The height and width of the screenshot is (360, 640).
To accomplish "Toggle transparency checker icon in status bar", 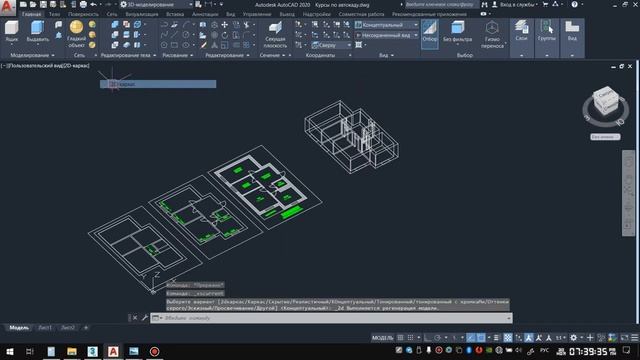I will pos(507,338).
